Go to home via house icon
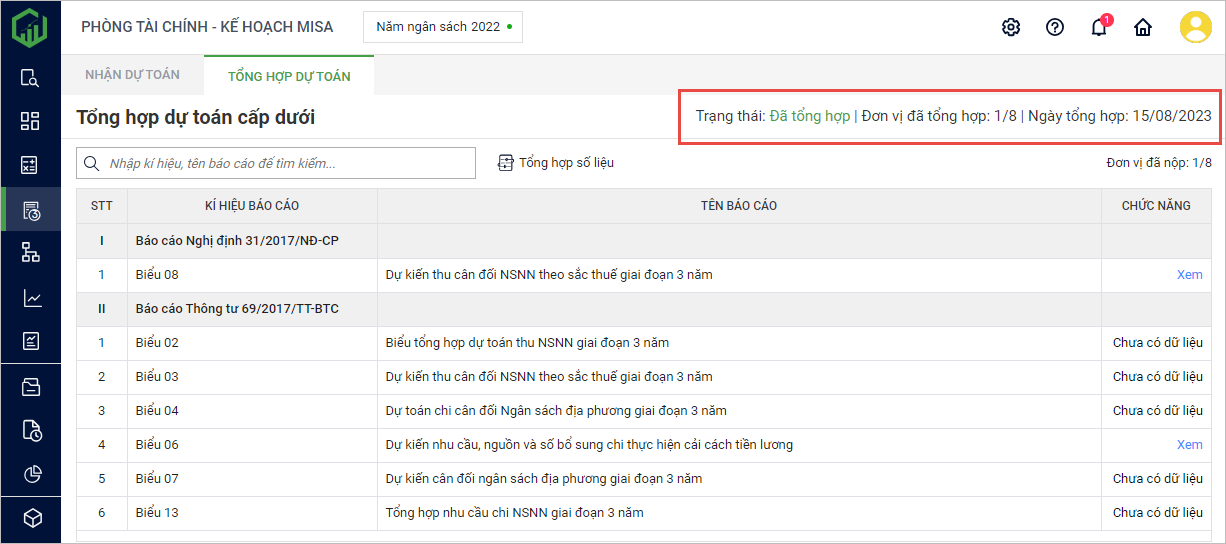 1142,27
